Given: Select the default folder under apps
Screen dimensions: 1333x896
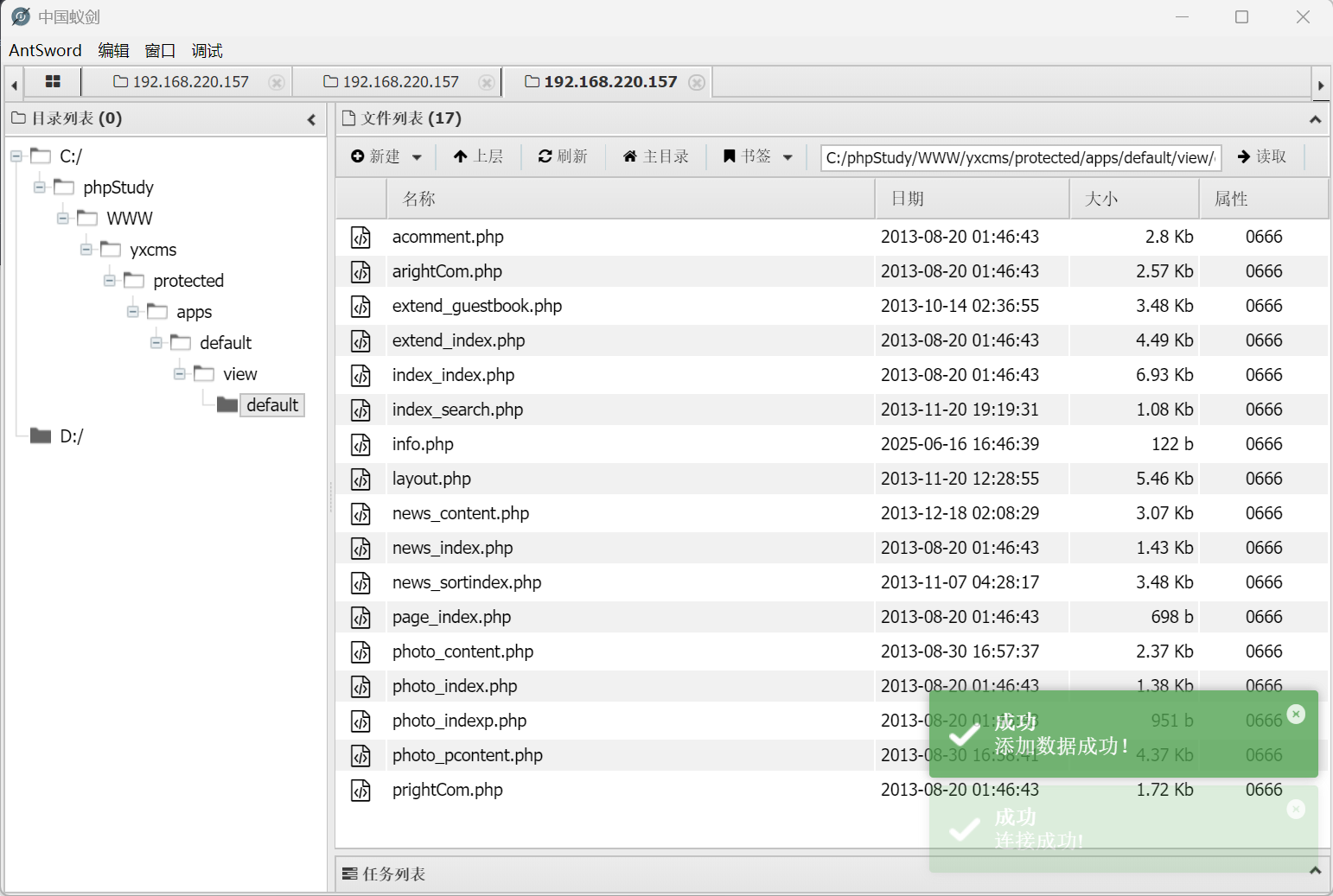Looking at the screenshot, I should pyautogui.click(x=225, y=343).
